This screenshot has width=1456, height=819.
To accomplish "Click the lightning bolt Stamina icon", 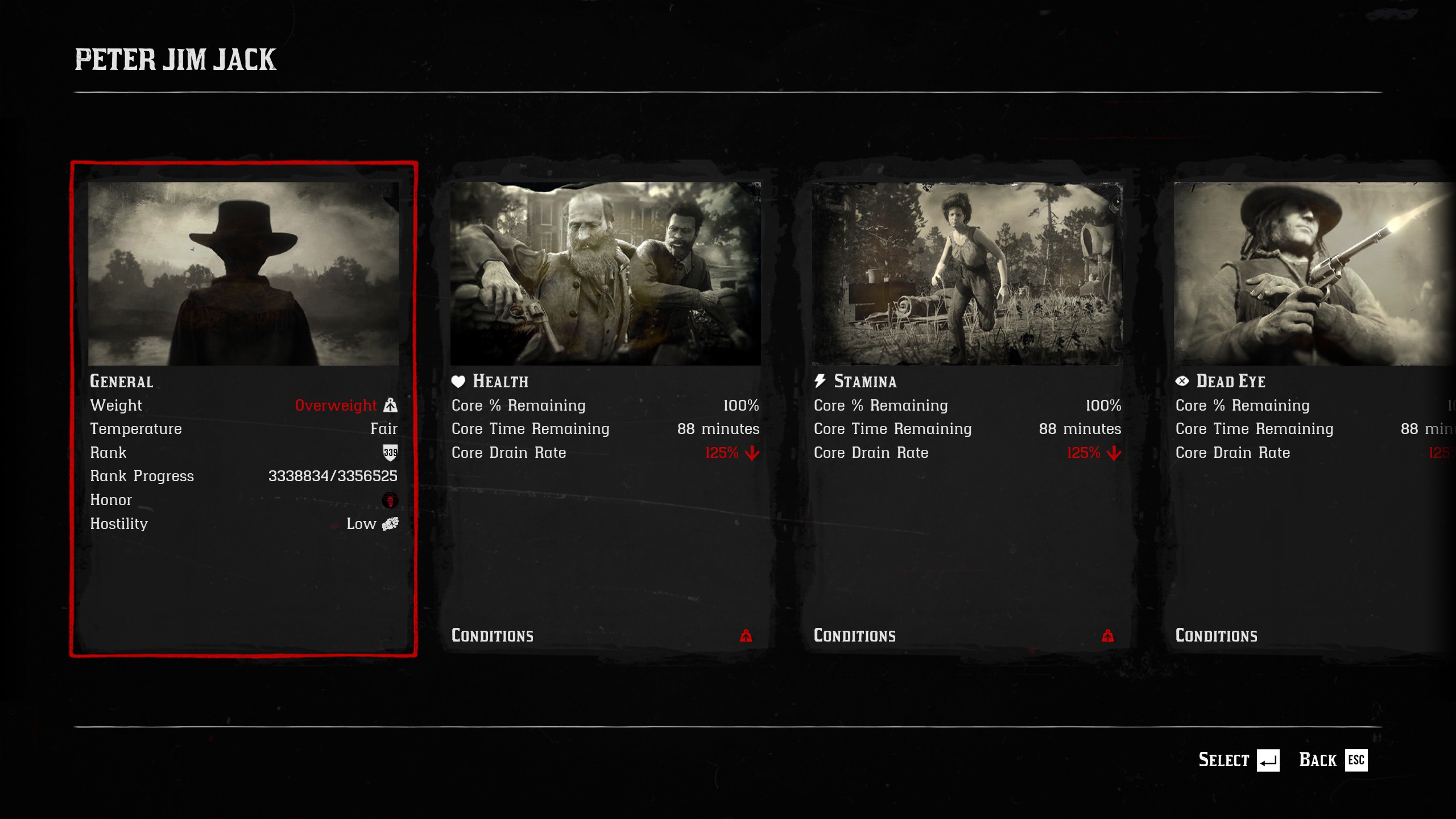I will click(x=820, y=381).
